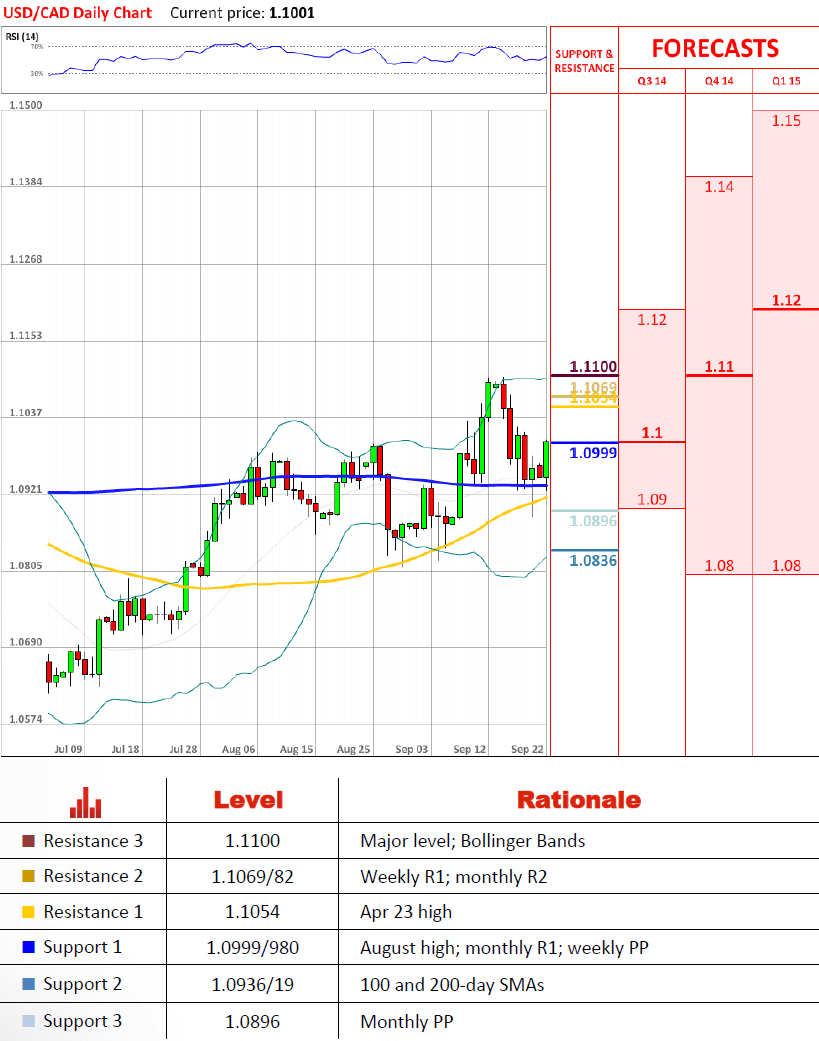Click the 'Apr 23 high' rationale
Viewport: 819px width, 1041px height.
[406, 912]
